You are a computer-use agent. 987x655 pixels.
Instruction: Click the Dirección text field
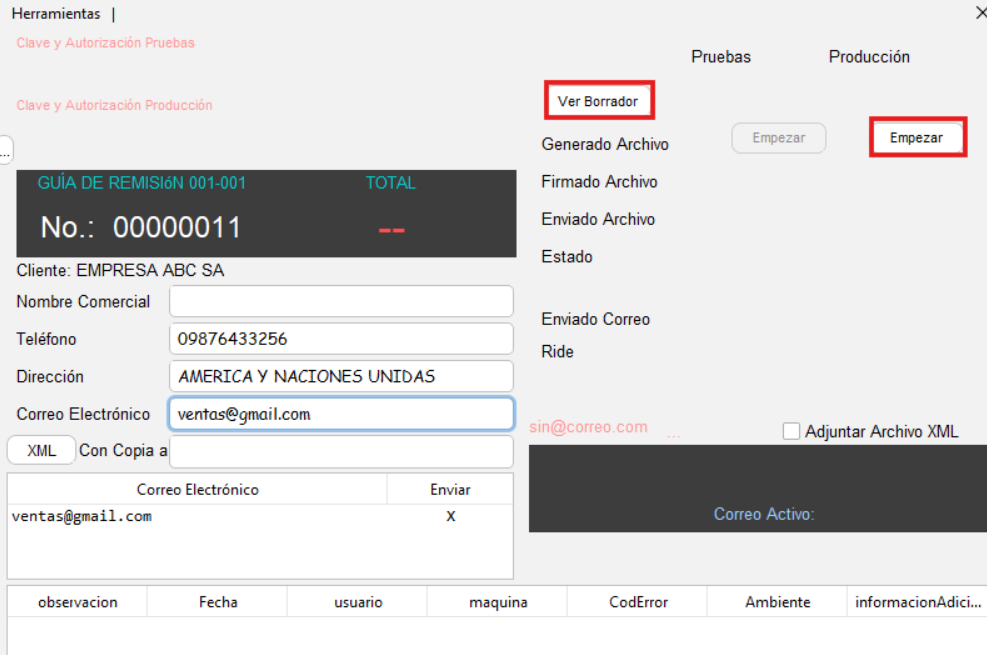(341, 377)
